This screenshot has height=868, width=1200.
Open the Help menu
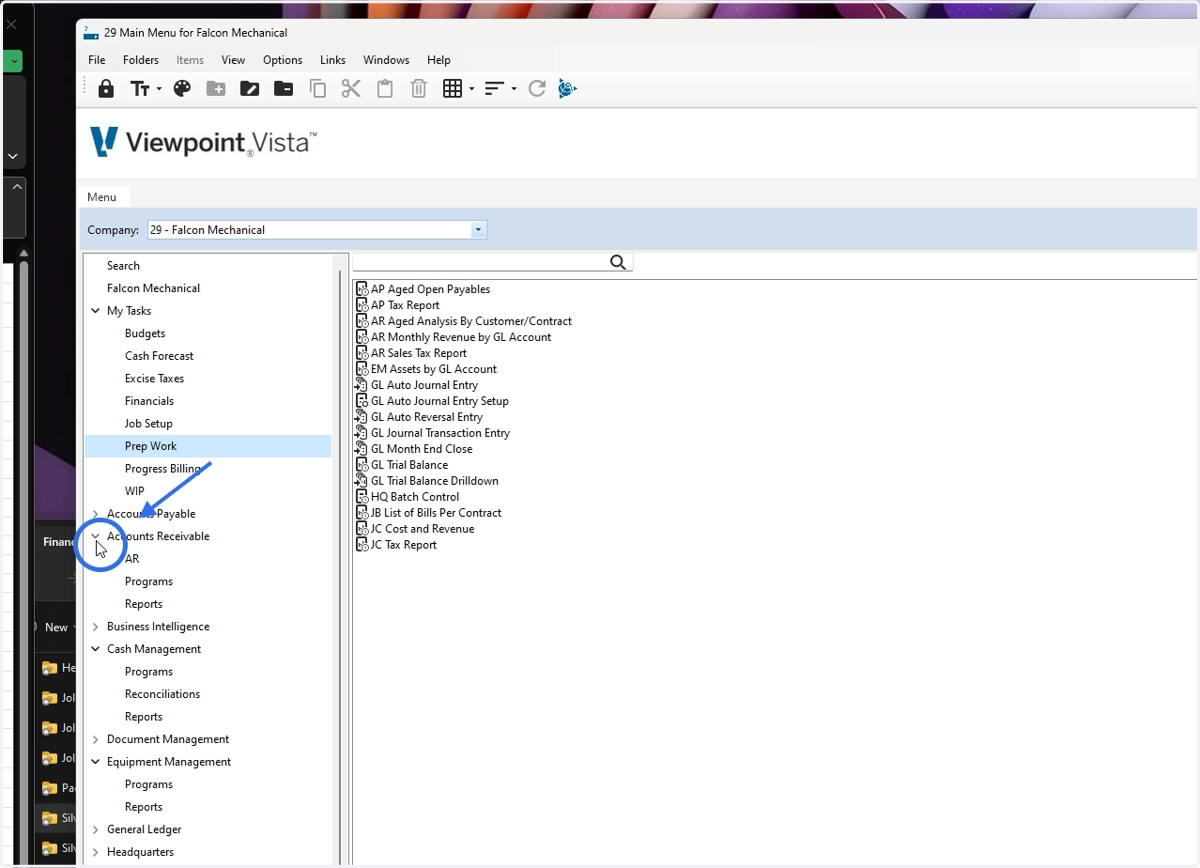[439, 60]
